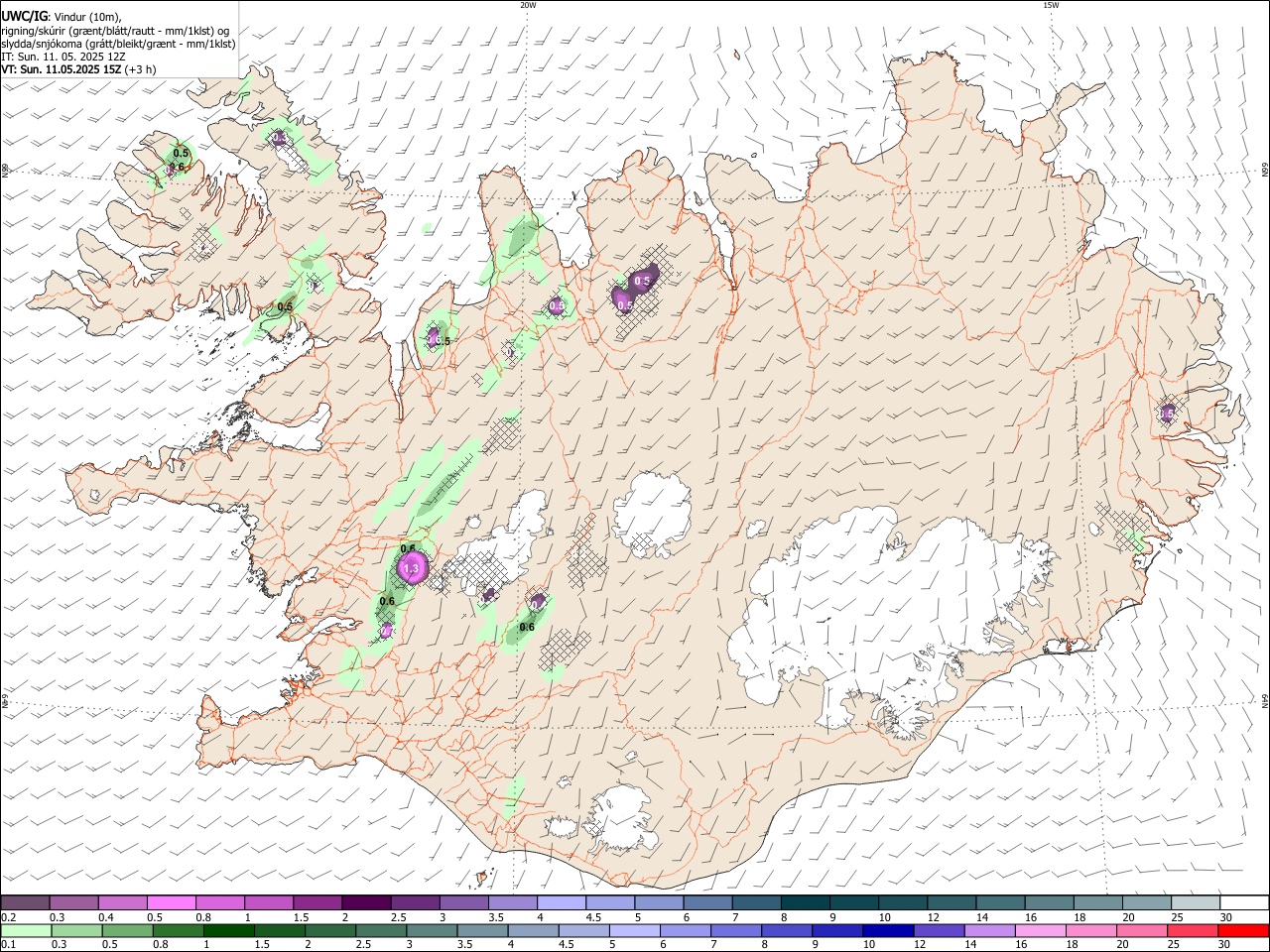Viewport: 1270px width, 952px height.
Task: Click the white swatch at 30 in the upper scale
Action: [x=1244, y=902]
